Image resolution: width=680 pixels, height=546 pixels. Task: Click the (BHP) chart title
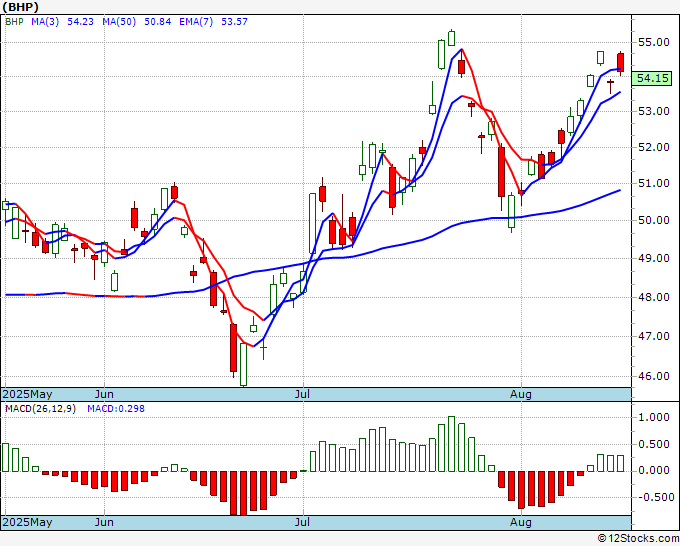pos(20,7)
